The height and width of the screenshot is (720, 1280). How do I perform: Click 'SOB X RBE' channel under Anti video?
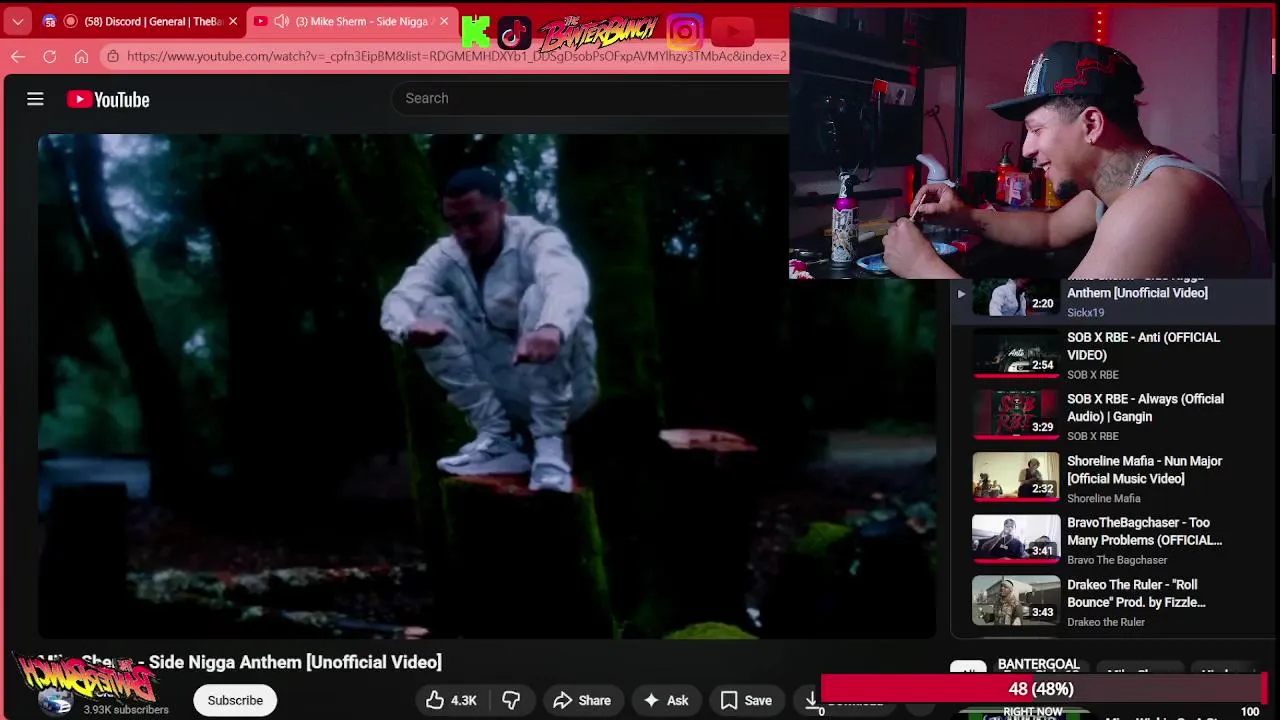coord(1093,375)
